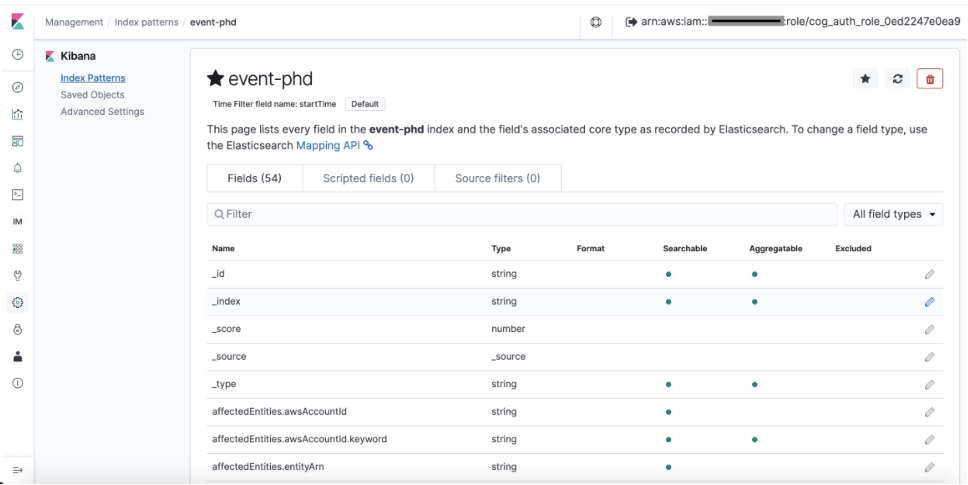Set event-phd as default index star button
Screen dimensions: 968x485
point(865,79)
